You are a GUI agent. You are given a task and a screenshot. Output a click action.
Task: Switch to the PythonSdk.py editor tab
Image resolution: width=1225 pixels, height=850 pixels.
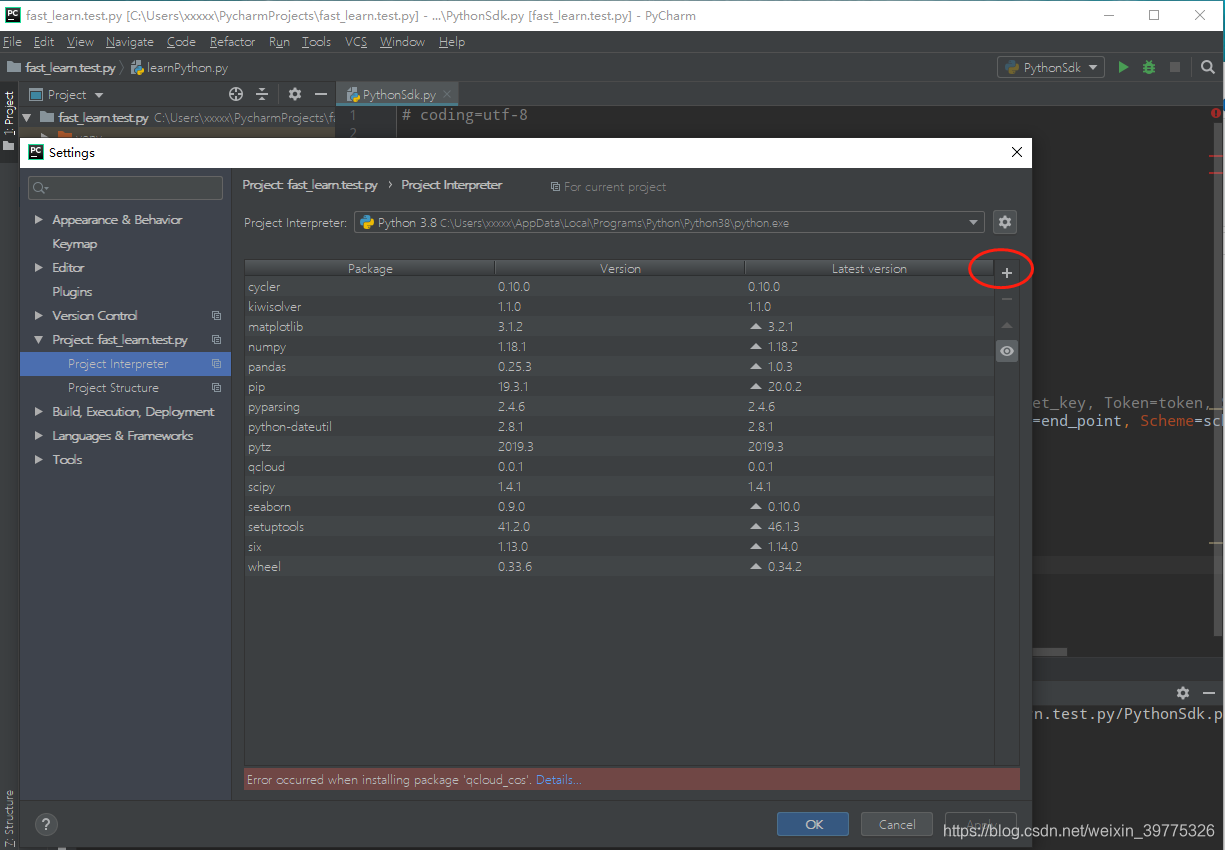(x=396, y=94)
